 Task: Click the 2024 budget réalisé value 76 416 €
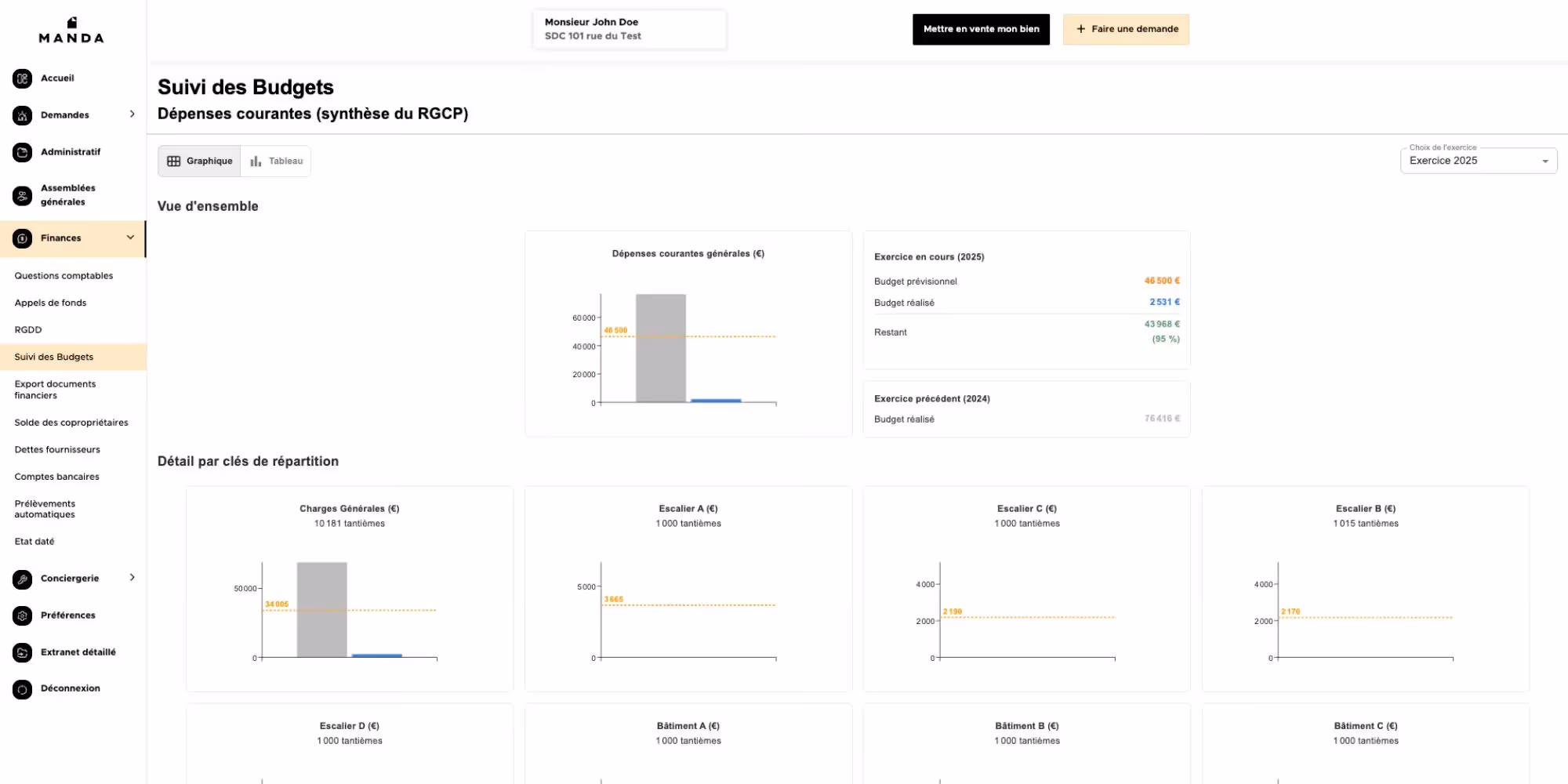pos(1162,419)
